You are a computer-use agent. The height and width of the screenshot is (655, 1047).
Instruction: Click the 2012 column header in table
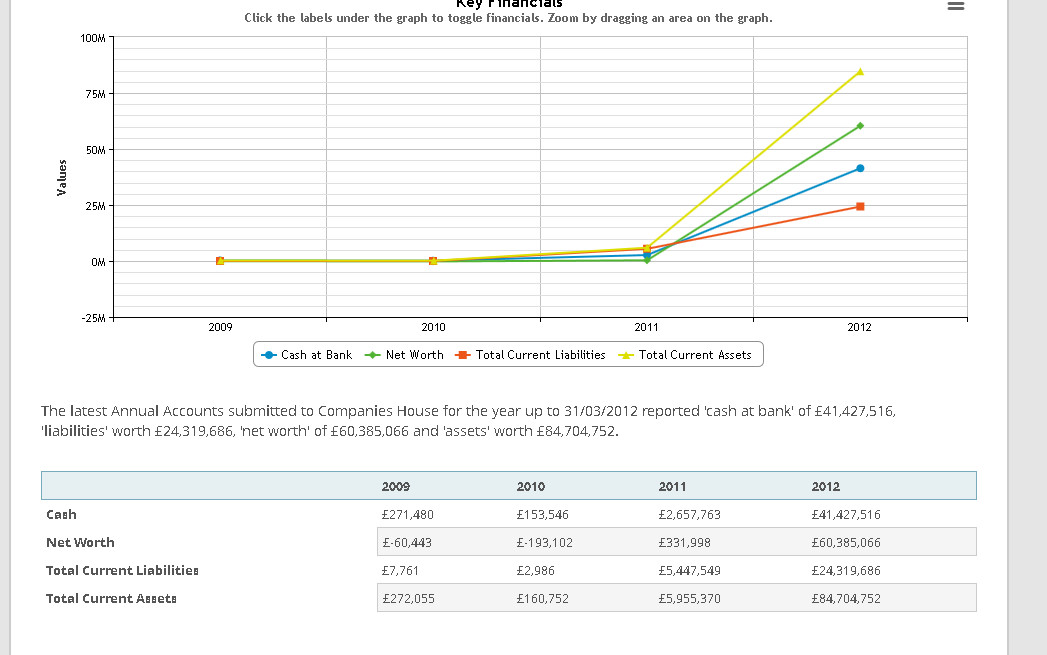coord(825,487)
